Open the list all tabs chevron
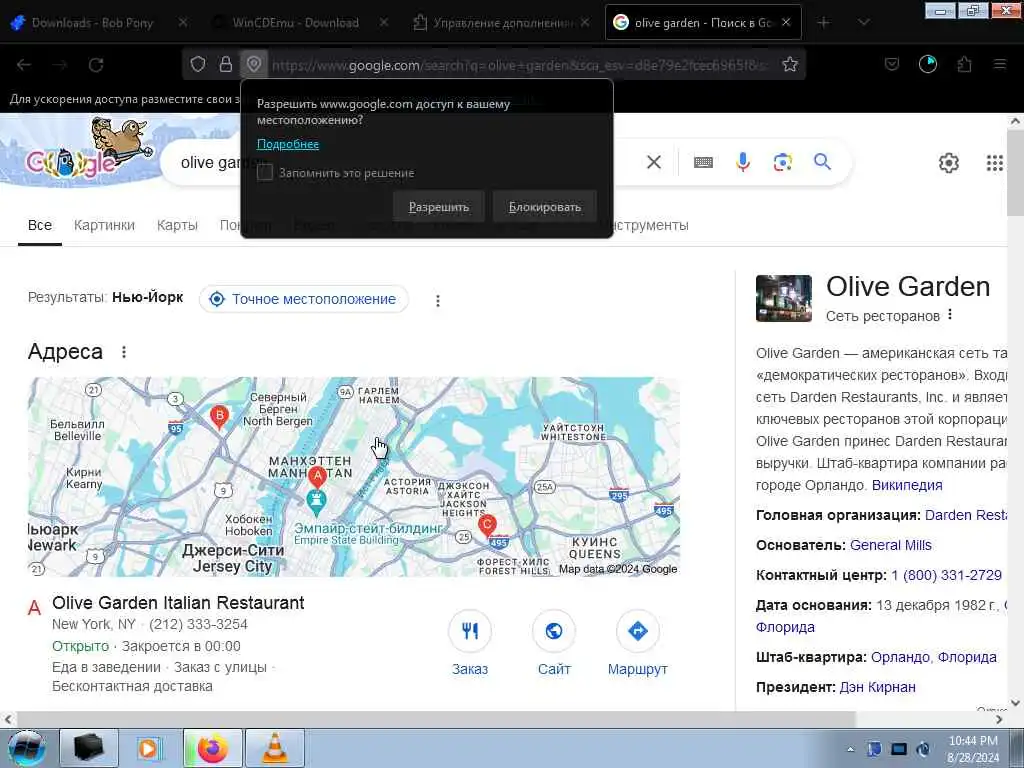Screen dimensions: 1024x768 pyautogui.click(x=864, y=22)
